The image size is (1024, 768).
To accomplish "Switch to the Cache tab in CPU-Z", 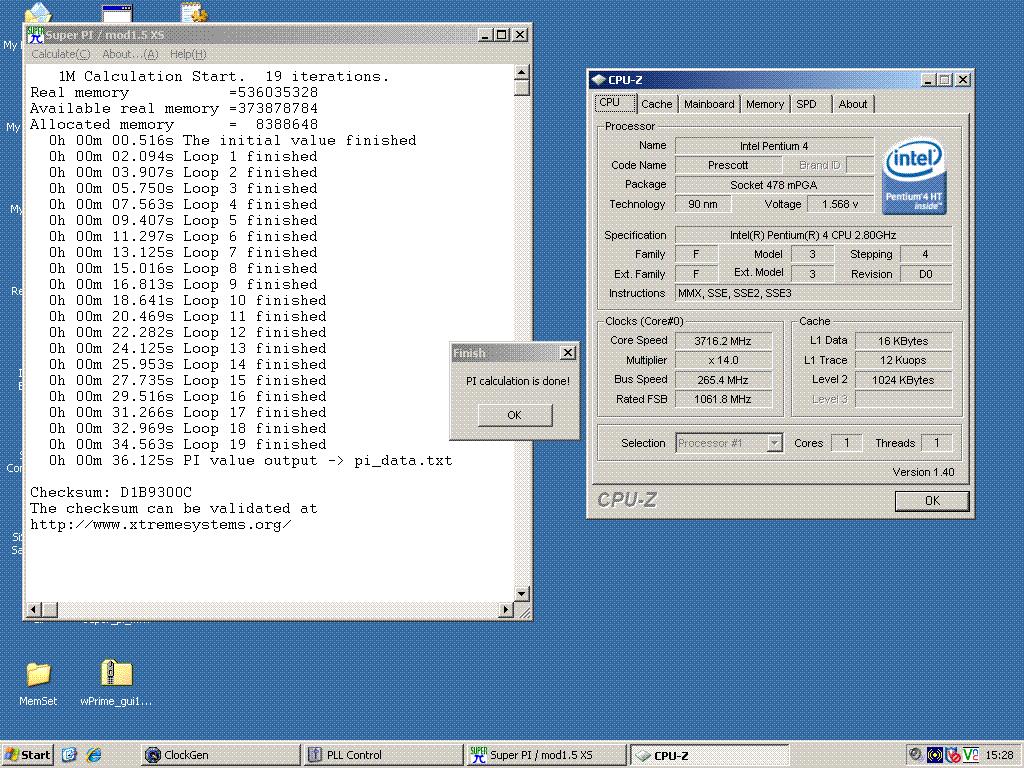I will (x=656, y=104).
